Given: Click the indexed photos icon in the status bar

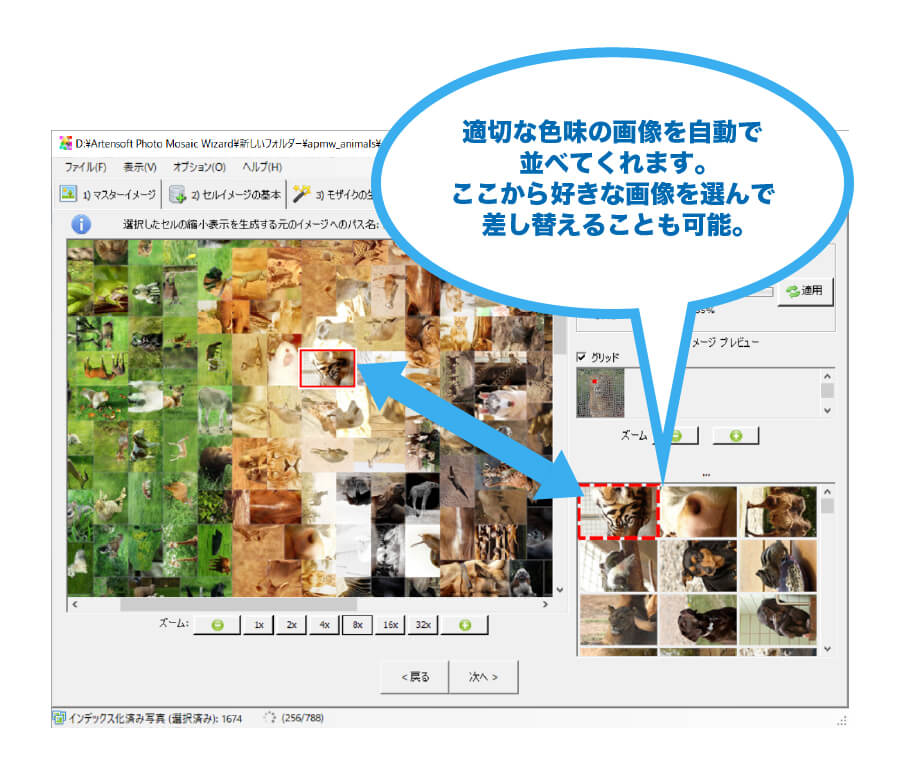Looking at the screenshot, I should click(x=58, y=716).
